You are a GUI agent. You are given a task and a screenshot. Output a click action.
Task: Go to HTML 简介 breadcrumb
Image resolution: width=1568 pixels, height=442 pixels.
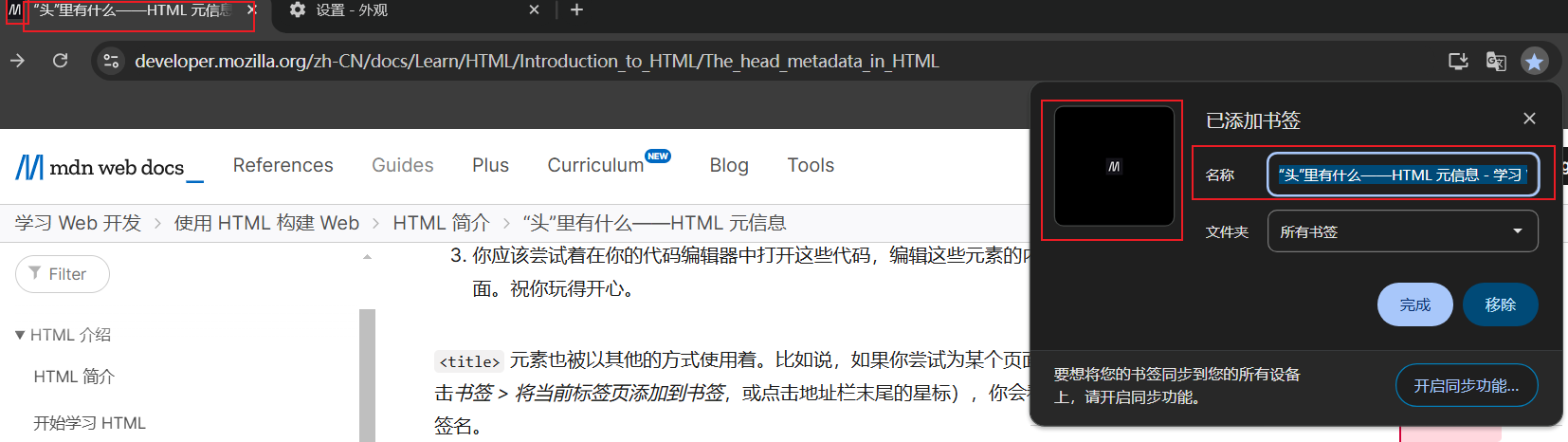pyautogui.click(x=441, y=223)
